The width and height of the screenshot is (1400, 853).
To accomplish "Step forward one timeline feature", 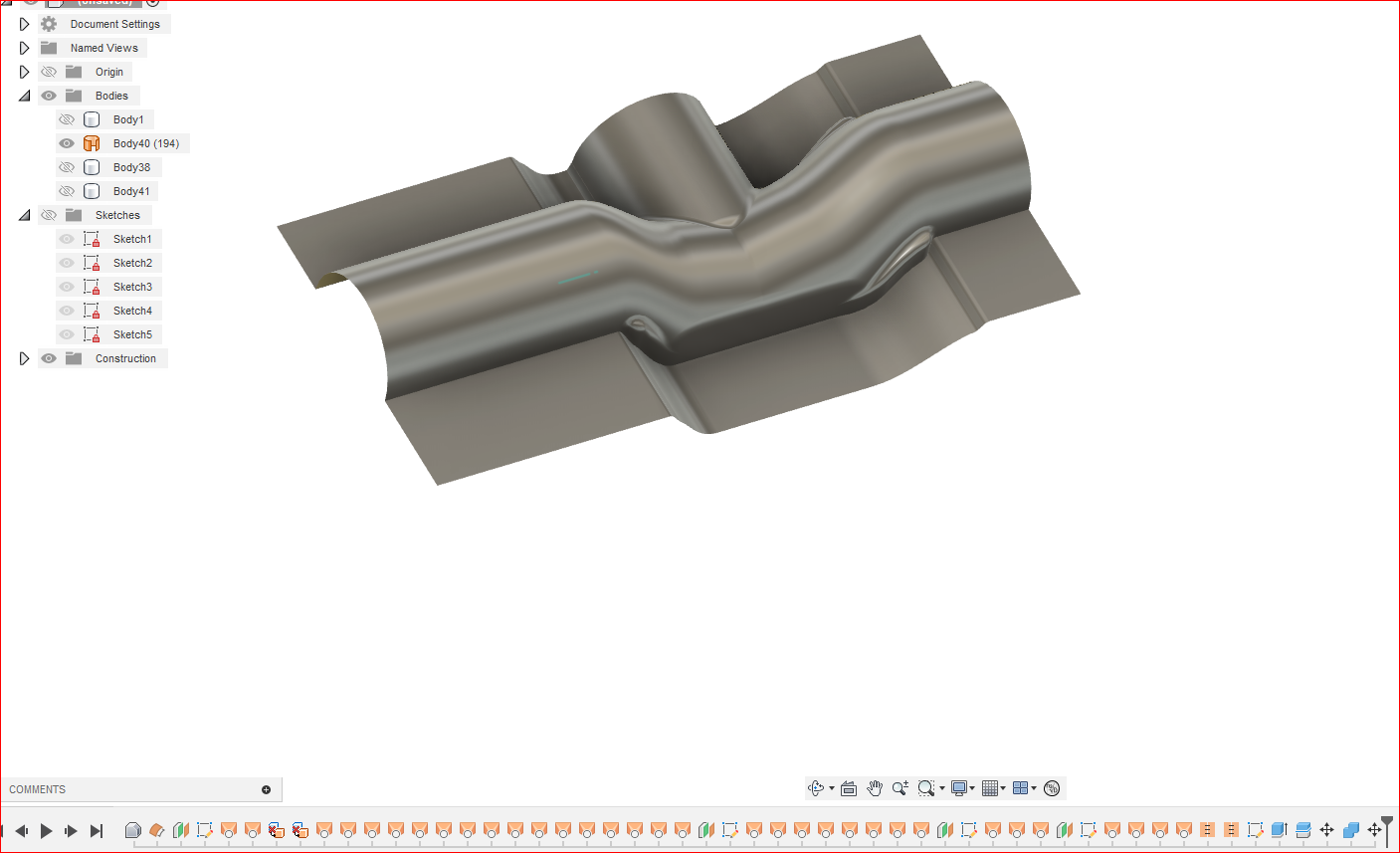I will point(71,831).
